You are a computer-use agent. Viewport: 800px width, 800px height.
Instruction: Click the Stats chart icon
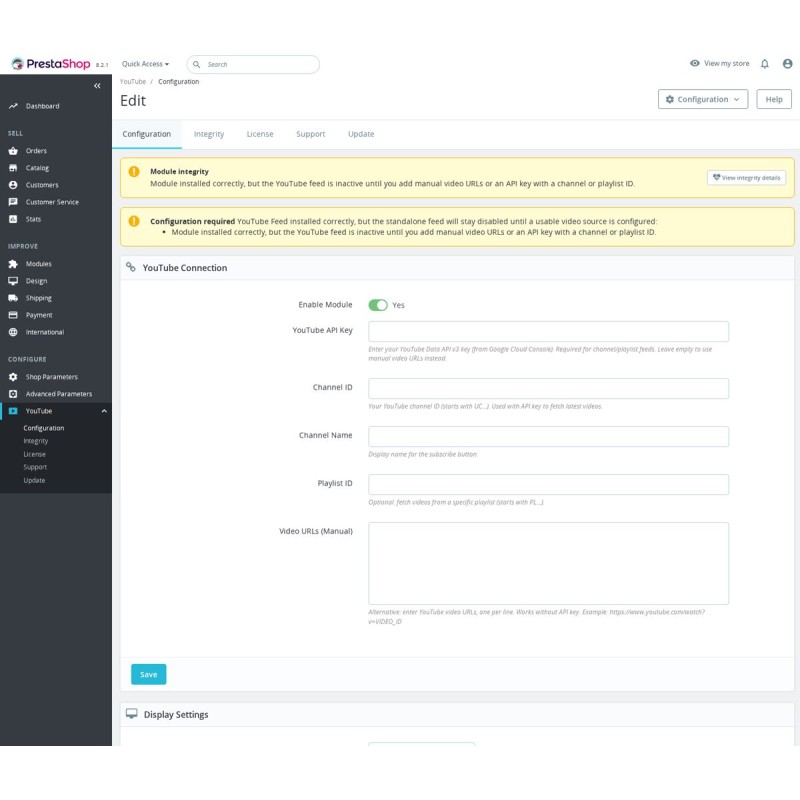click(x=13, y=219)
